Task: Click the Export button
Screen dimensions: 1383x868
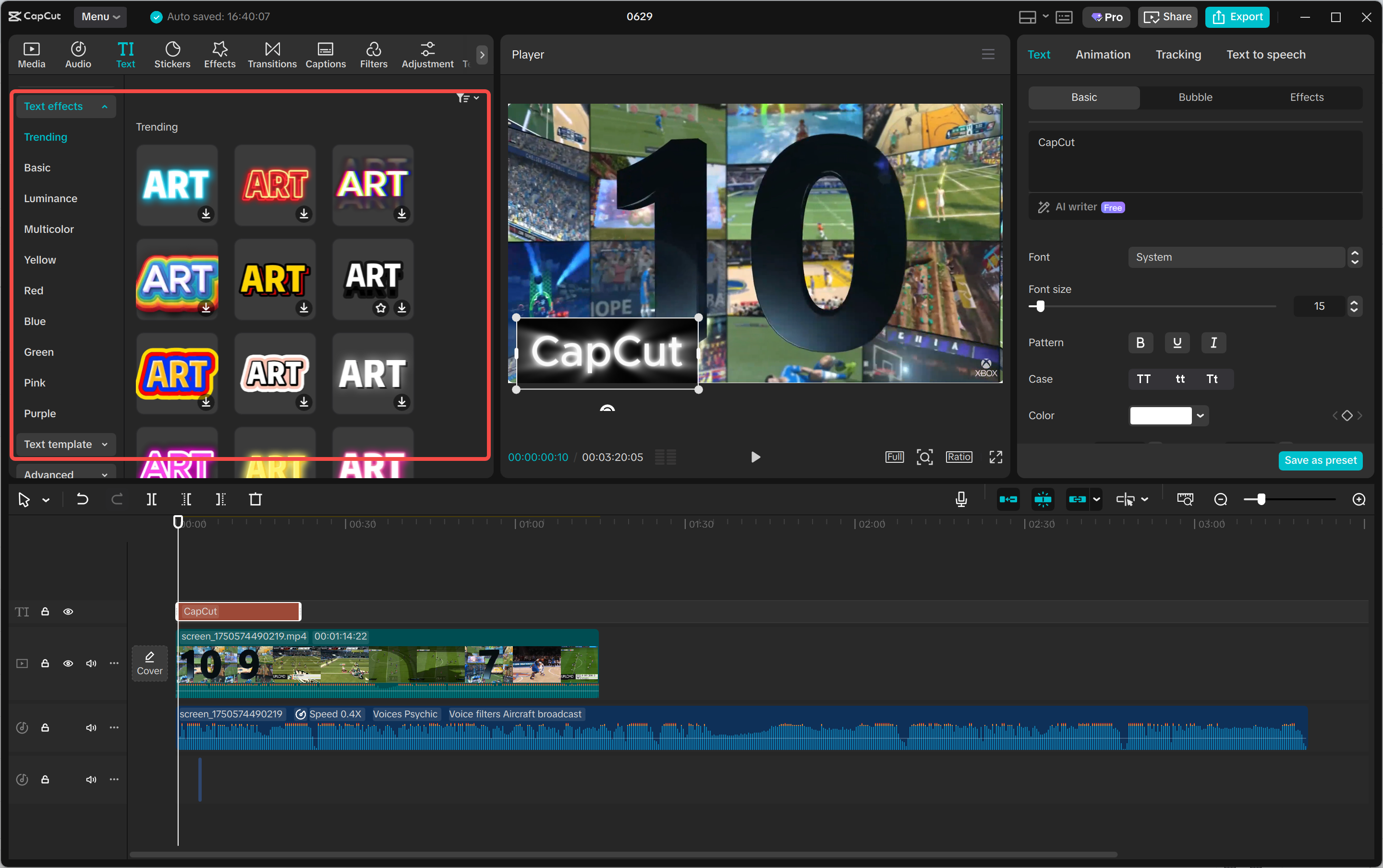Action: (x=1236, y=17)
